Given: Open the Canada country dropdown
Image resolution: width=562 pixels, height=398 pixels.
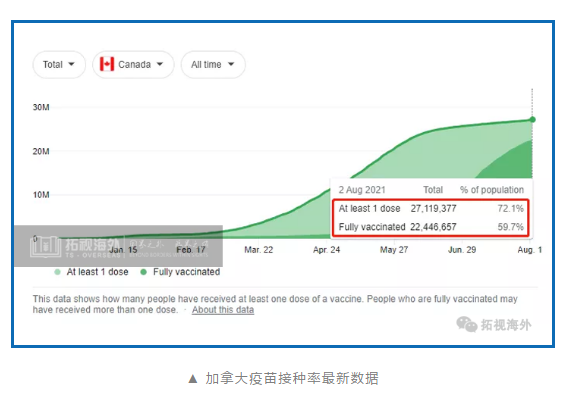Looking at the screenshot, I should pos(133,65).
